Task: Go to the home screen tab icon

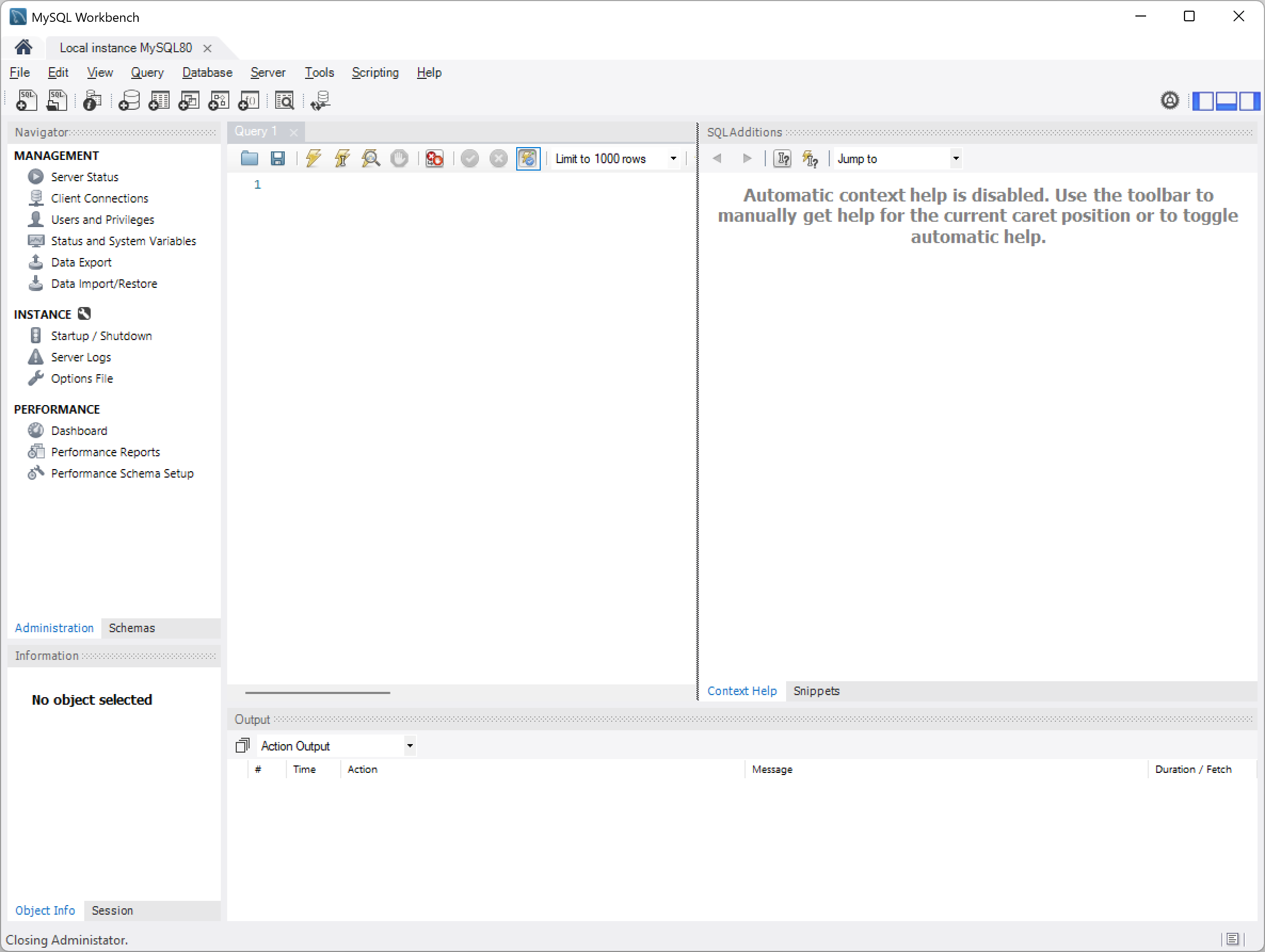Action: (x=23, y=47)
